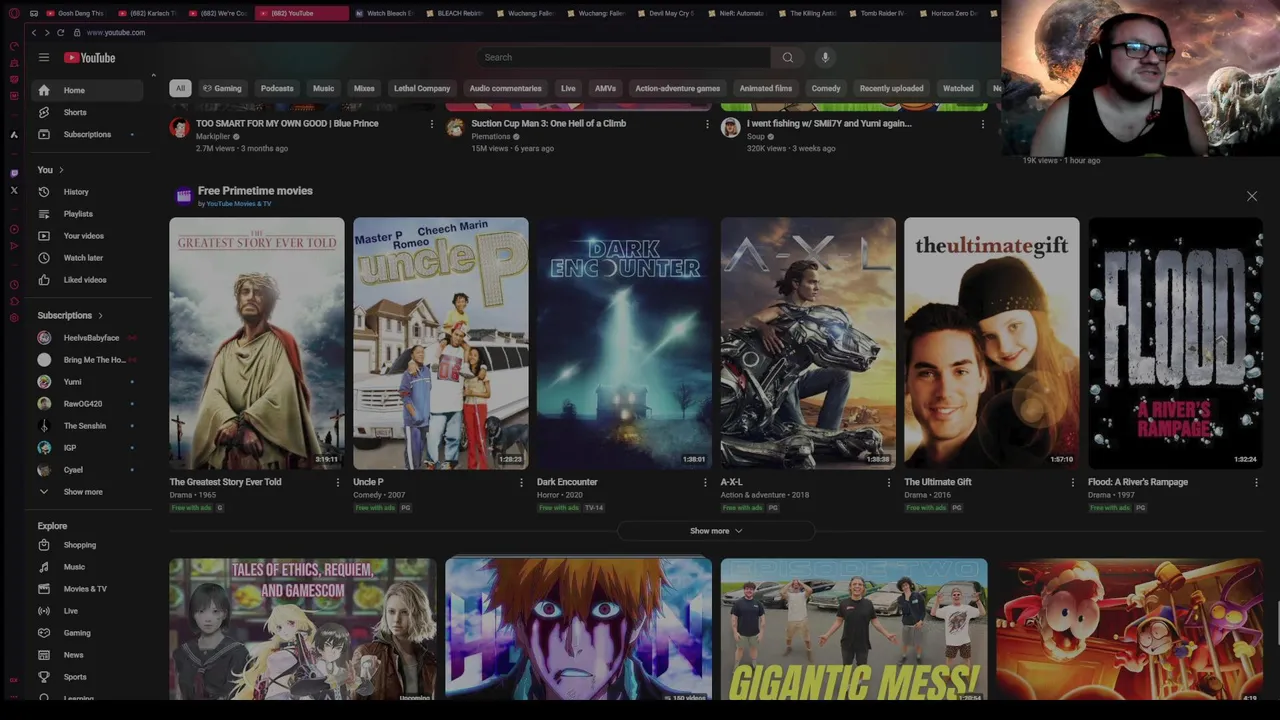Select the All filter chip
Image resolution: width=1280 pixels, height=720 pixels.
click(x=180, y=88)
